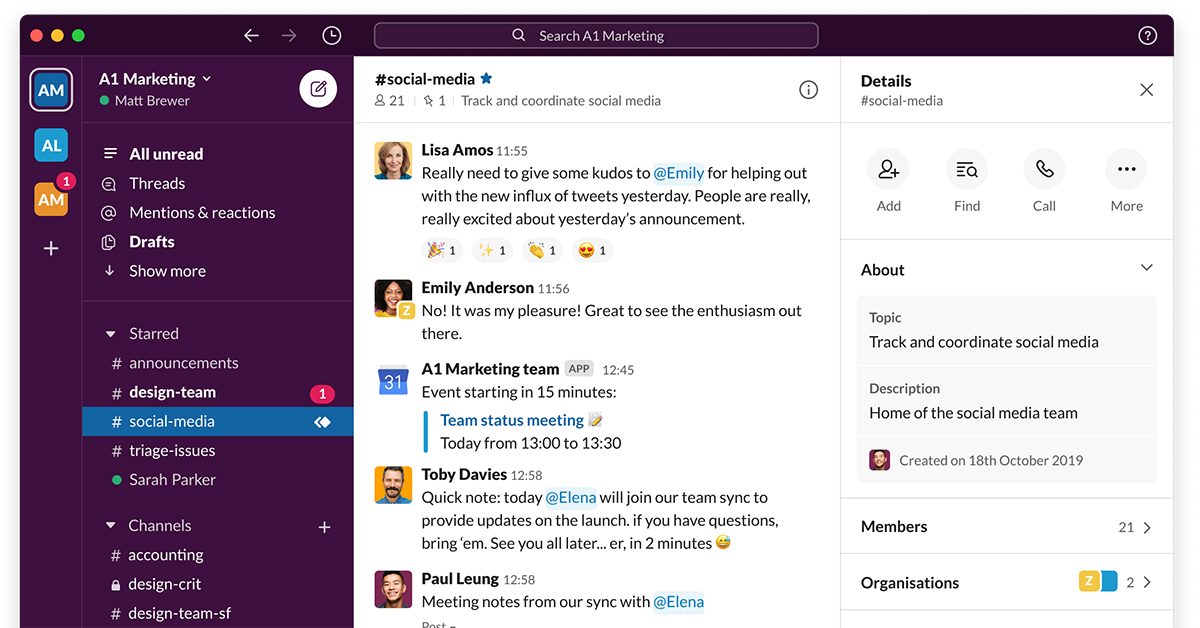Unstar the #social-media channel
The image size is (1200, 628).
click(486, 78)
